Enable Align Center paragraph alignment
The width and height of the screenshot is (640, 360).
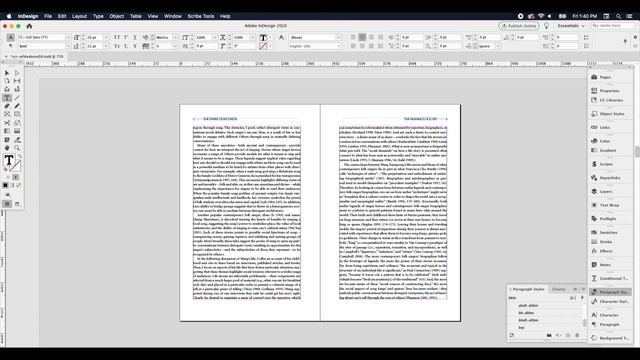(x=362, y=37)
